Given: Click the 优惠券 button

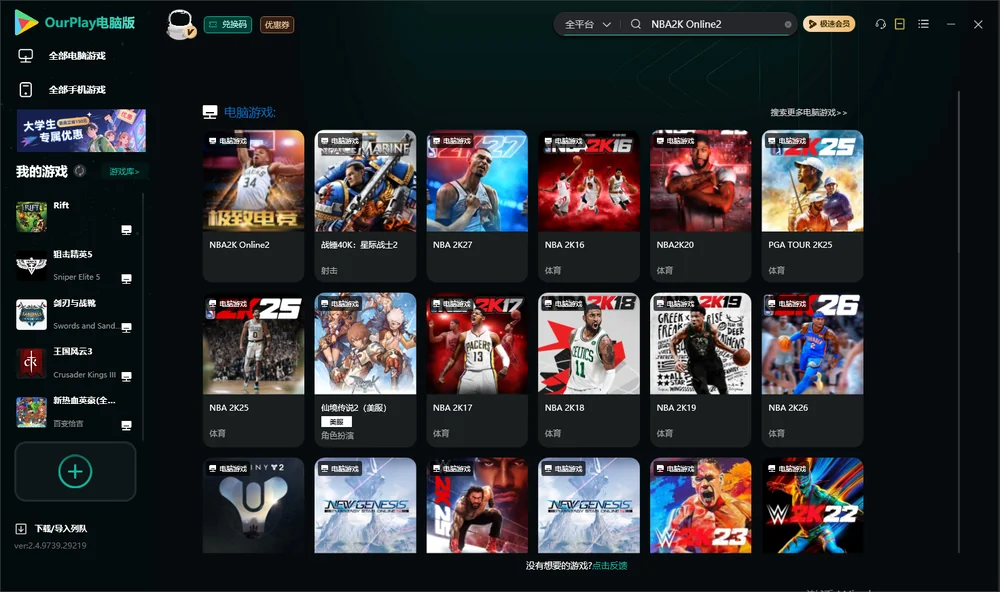Looking at the screenshot, I should coord(277,25).
